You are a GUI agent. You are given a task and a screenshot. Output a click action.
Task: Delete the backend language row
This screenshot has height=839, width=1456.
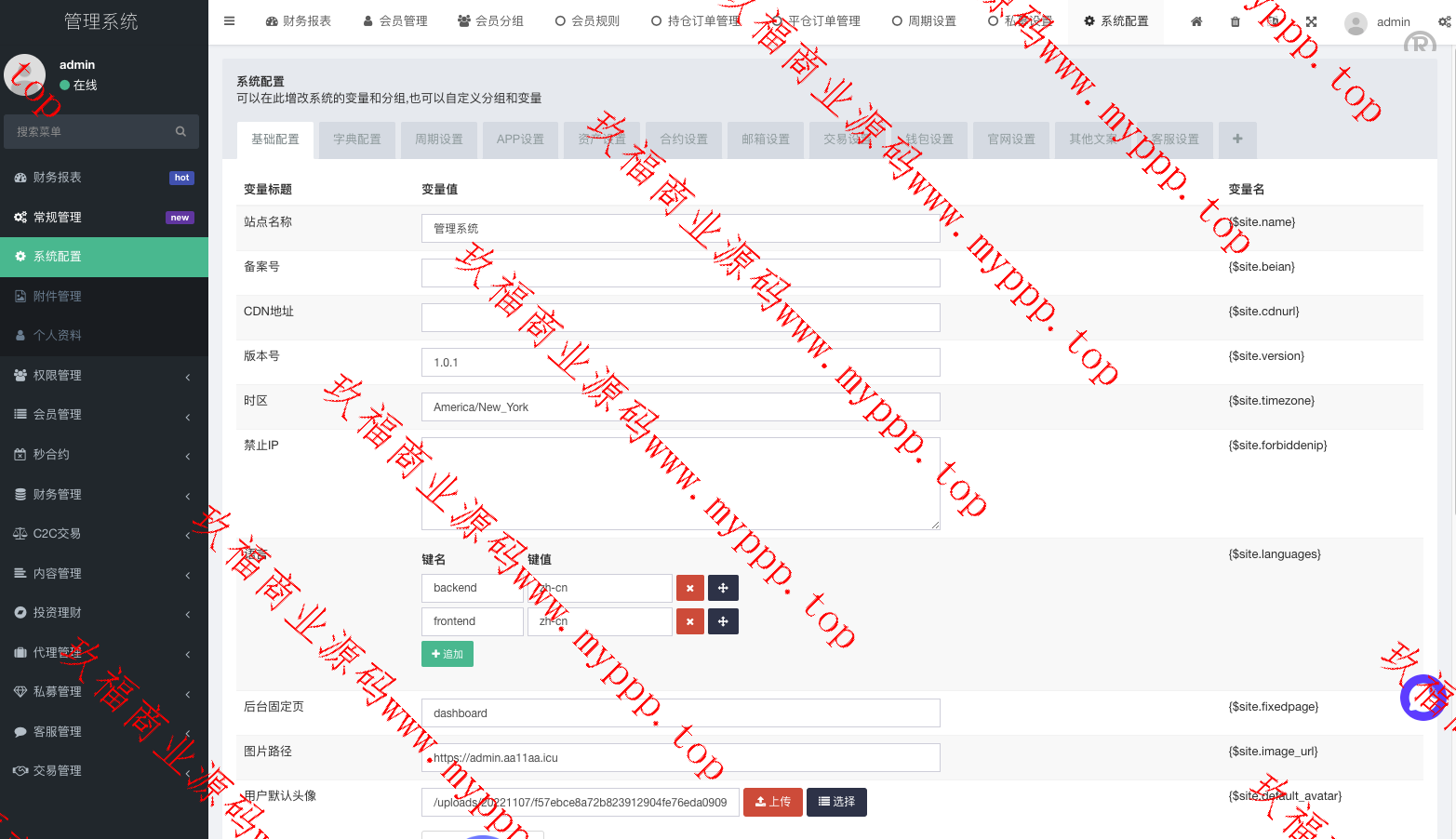[x=689, y=588]
